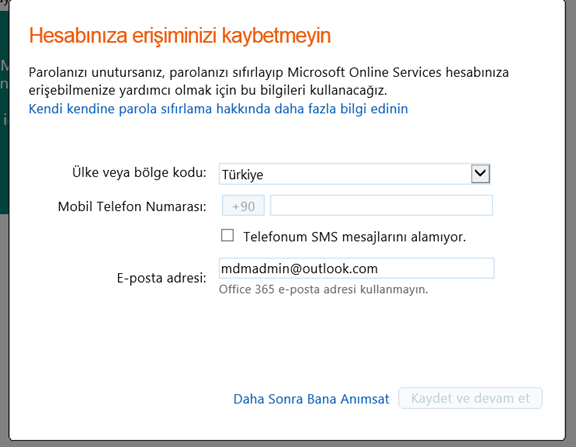Click the 'Kaydet ve devam et' button
The width and height of the screenshot is (576, 447).
pos(470,398)
